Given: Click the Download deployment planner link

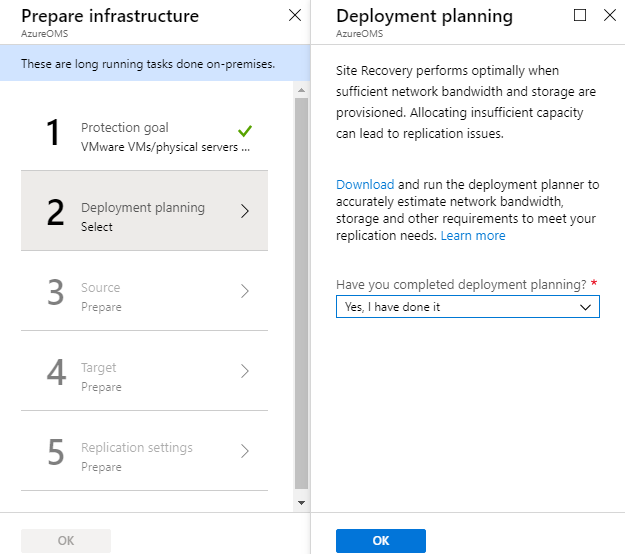Looking at the screenshot, I should (365, 185).
